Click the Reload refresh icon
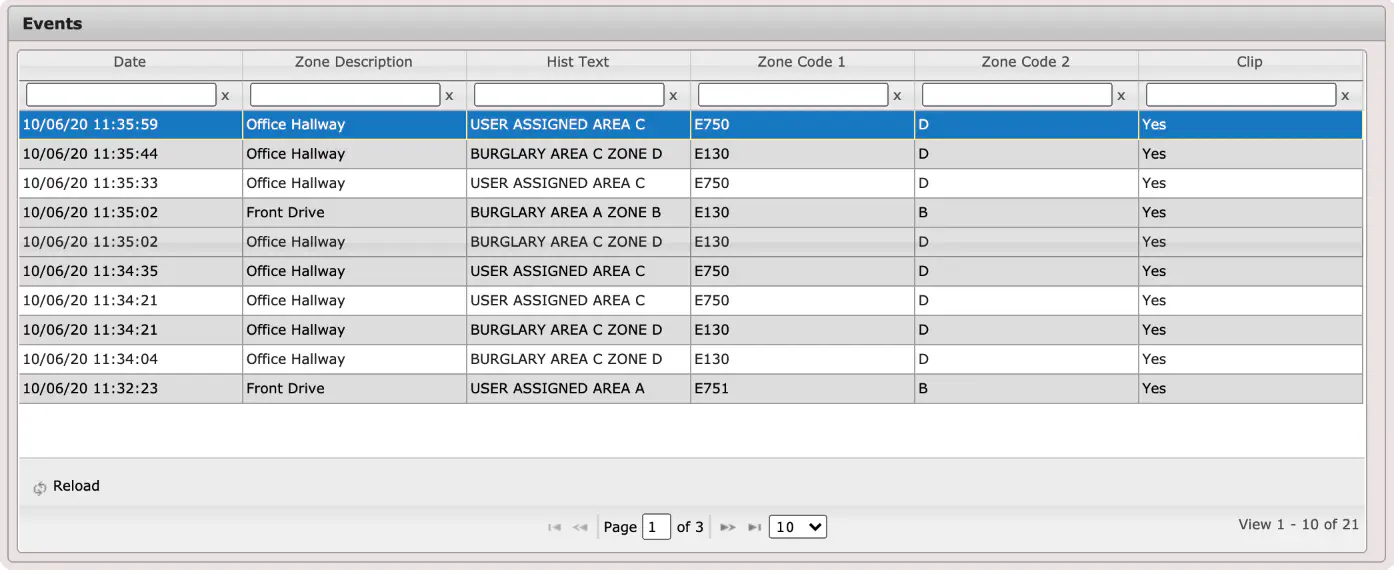 coord(40,488)
